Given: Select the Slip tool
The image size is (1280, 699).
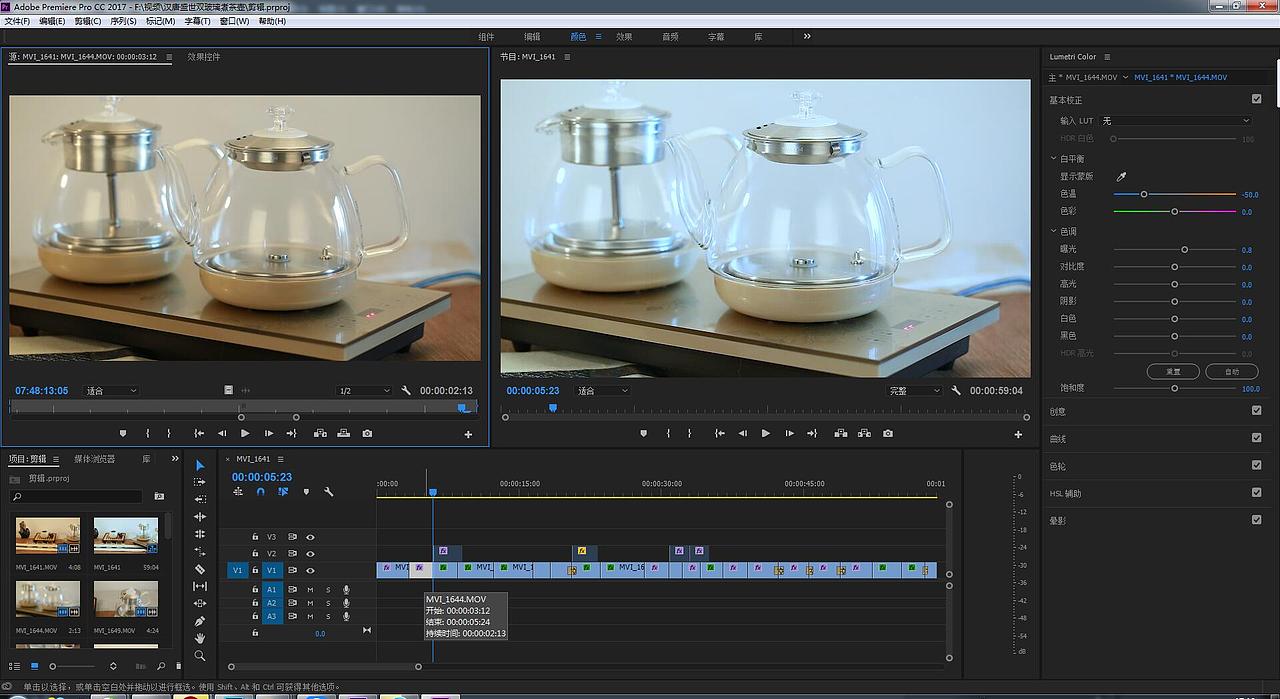Looking at the screenshot, I should point(200,586).
